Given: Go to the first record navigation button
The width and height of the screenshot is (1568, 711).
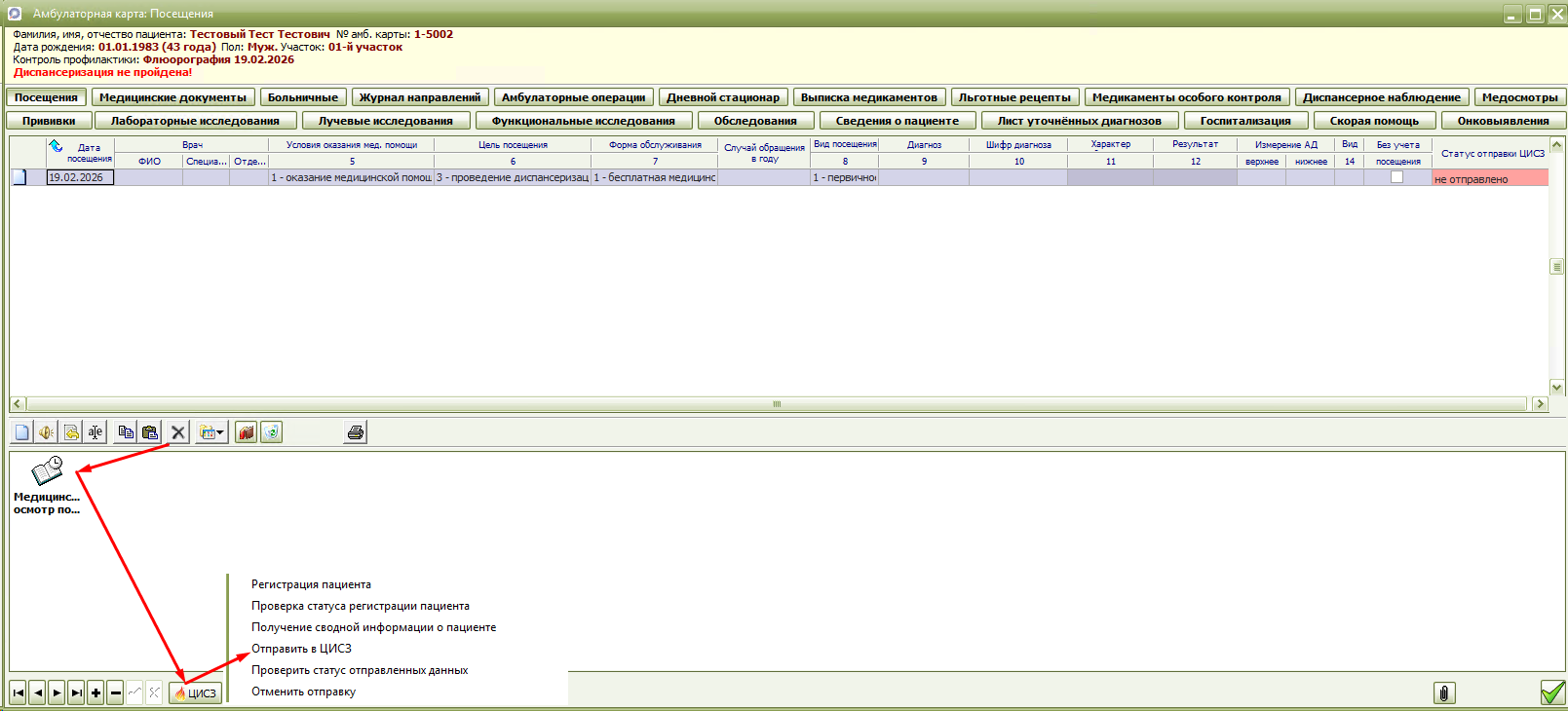Looking at the screenshot, I should pos(18,692).
